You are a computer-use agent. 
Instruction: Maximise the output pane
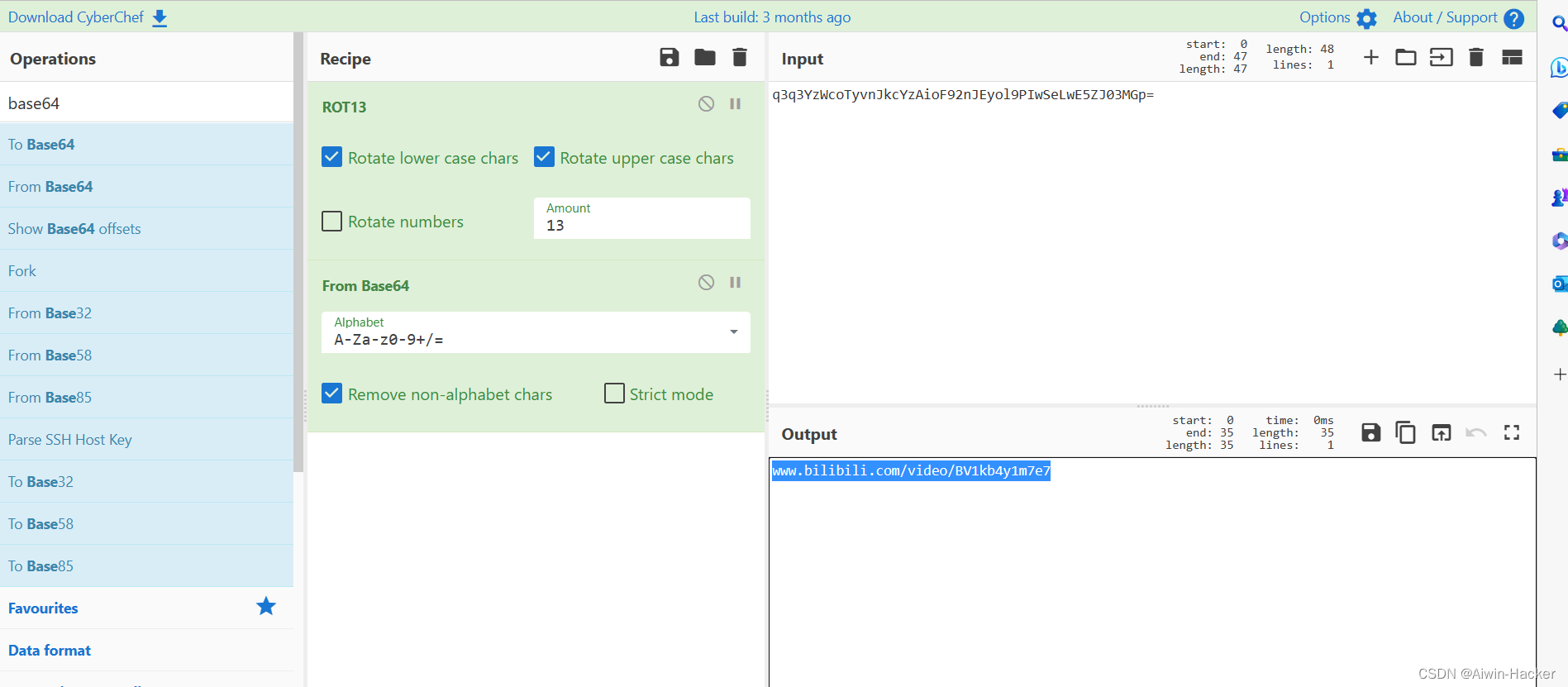(x=1512, y=432)
